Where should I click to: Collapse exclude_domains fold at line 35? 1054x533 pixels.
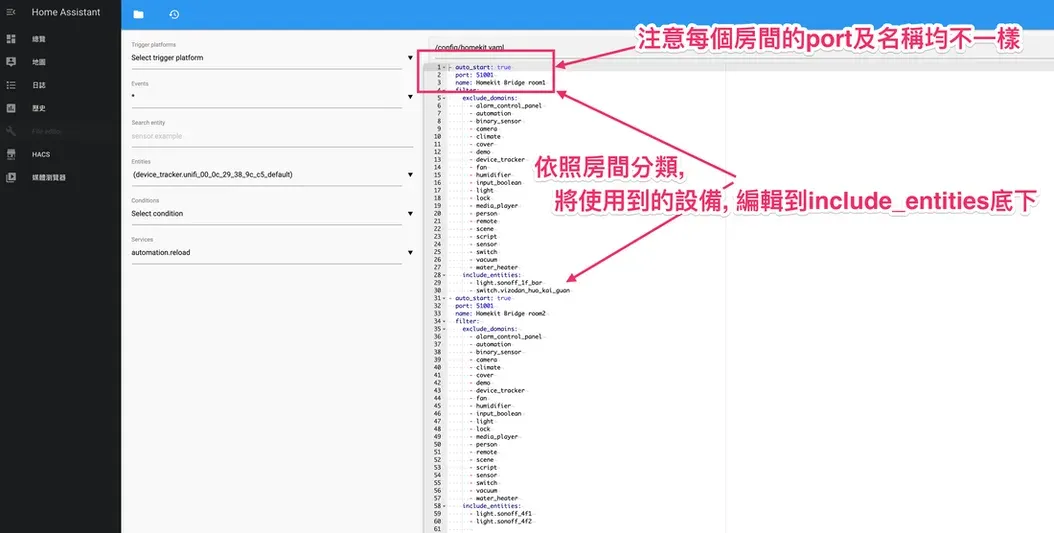tap(444, 329)
